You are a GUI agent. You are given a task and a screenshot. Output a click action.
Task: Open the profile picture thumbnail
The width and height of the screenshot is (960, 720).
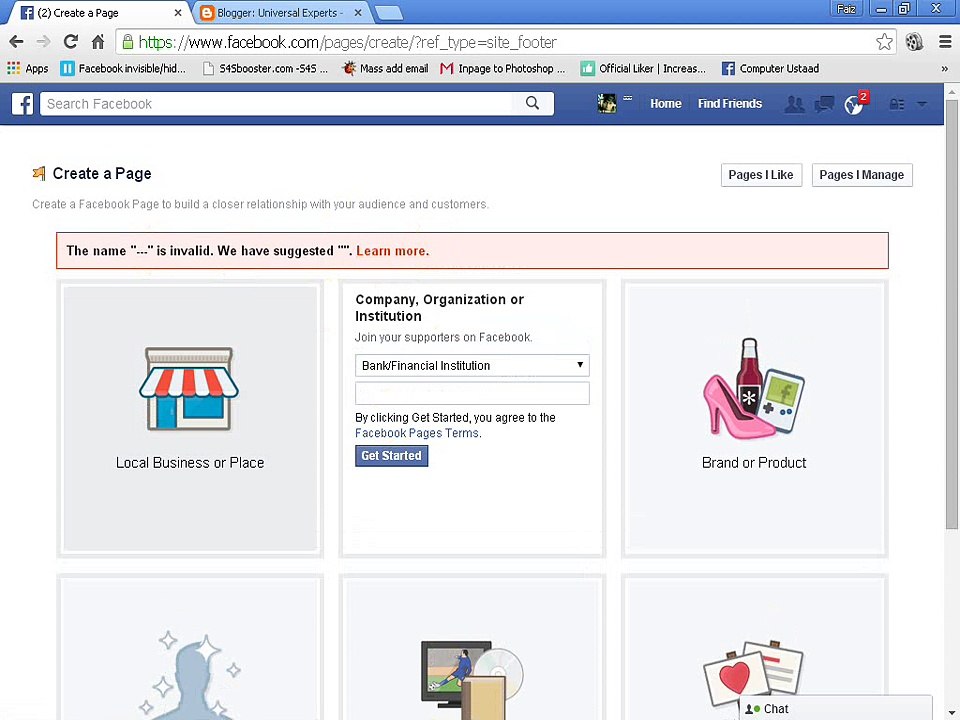click(607, 103)
